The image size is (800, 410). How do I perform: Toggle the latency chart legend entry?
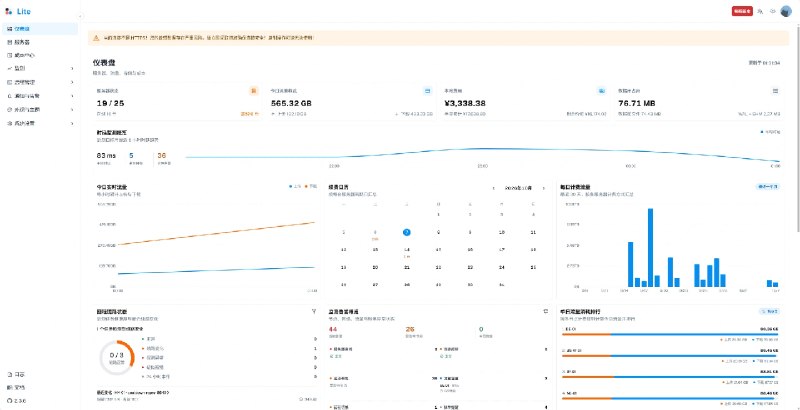click(770, 132)
